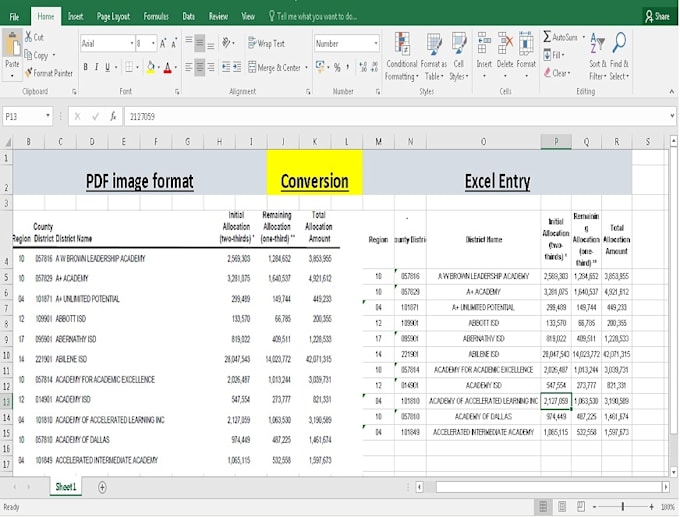Switch to the Page Layout tab
The image size is (680, 517).
pos(113,16)
